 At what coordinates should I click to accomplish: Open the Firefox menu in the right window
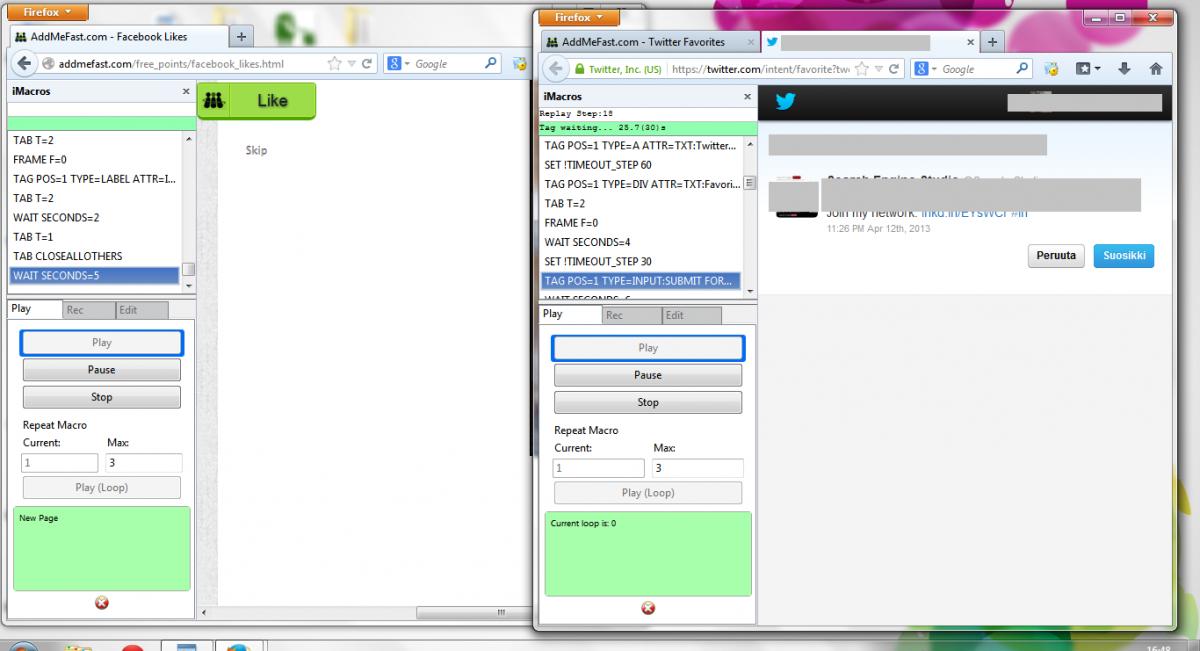click(580, 17)
